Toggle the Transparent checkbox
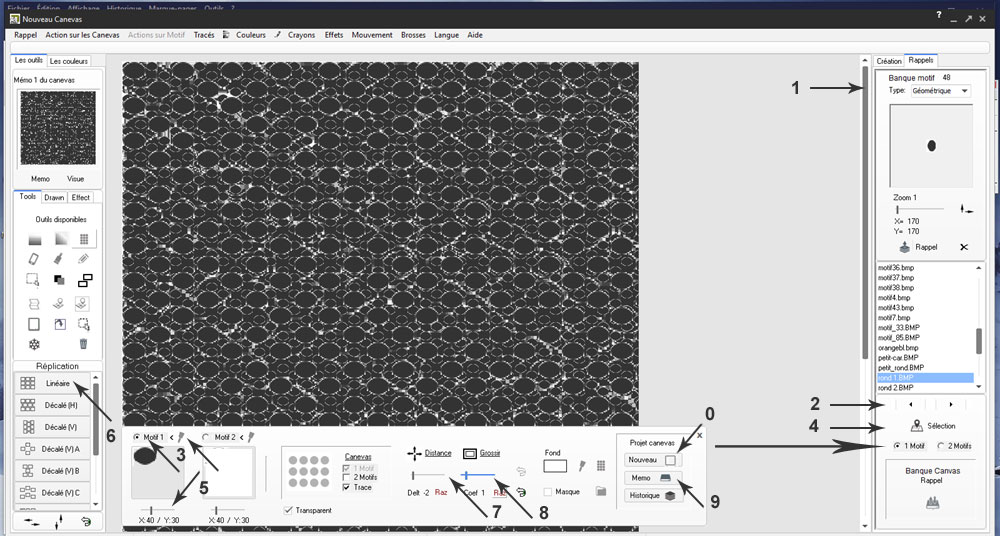The height and width of the screenshot is (536, 1000). [290, 510]
